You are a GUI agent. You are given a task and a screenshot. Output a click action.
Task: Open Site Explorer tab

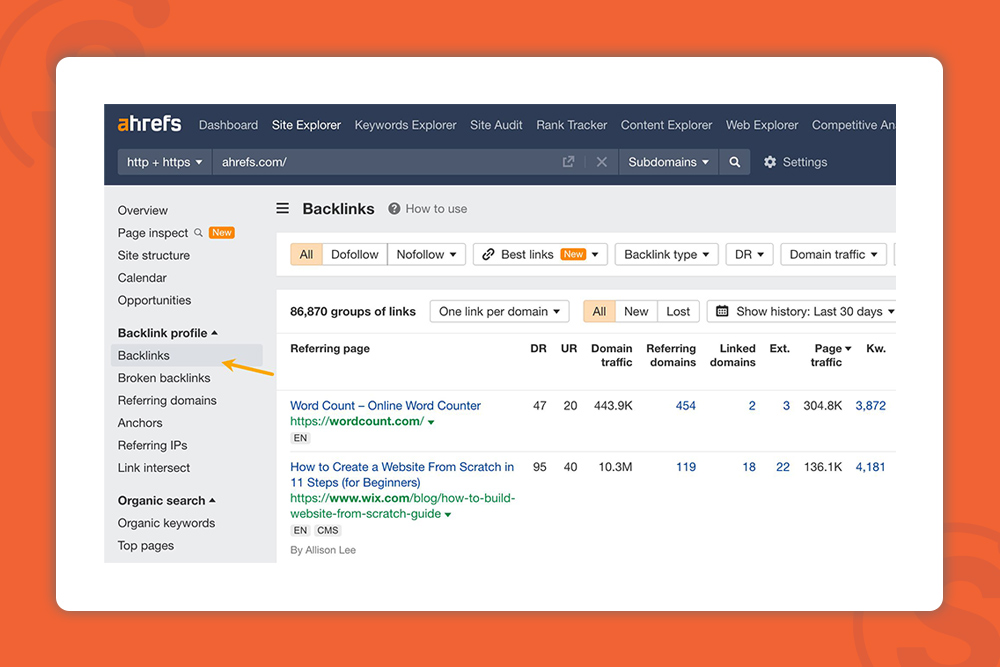(306, 125)
